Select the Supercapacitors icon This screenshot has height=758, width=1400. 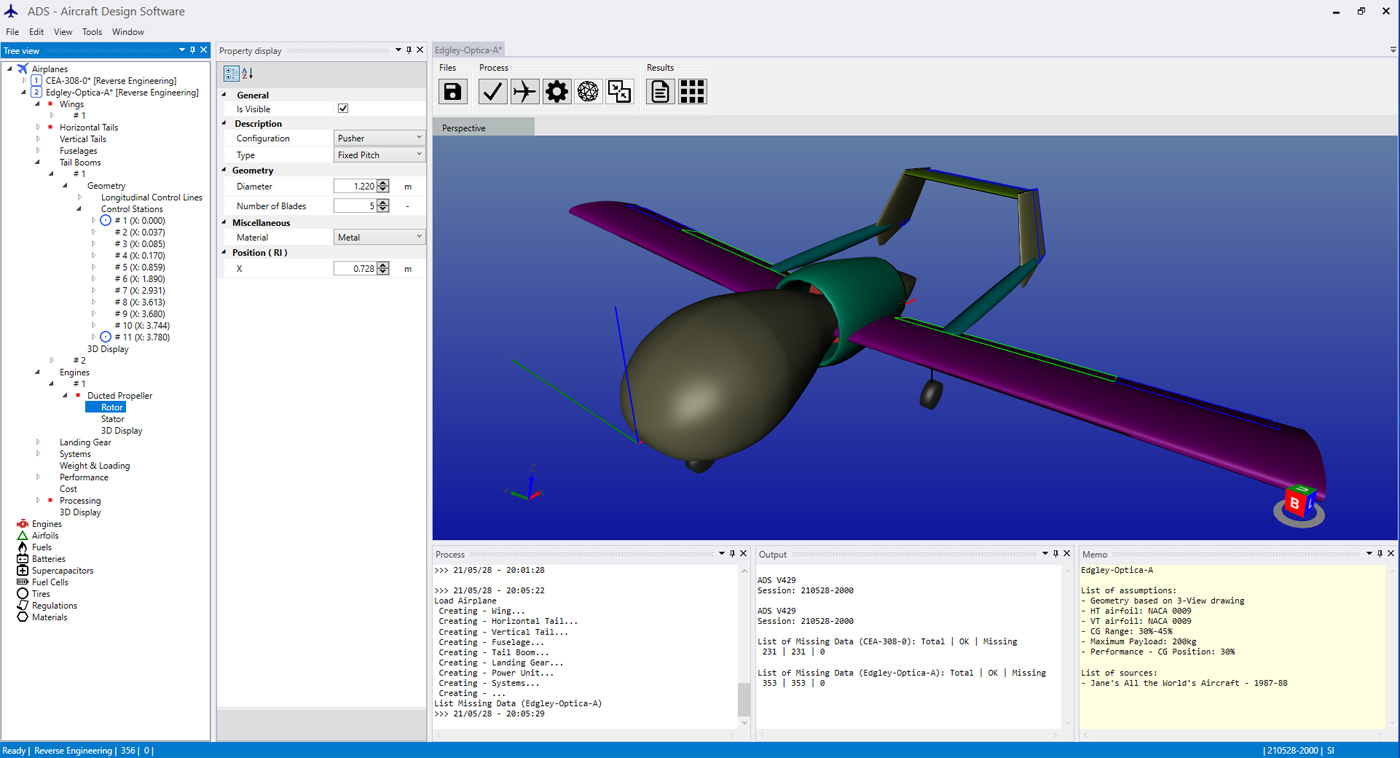coord(22,571)
